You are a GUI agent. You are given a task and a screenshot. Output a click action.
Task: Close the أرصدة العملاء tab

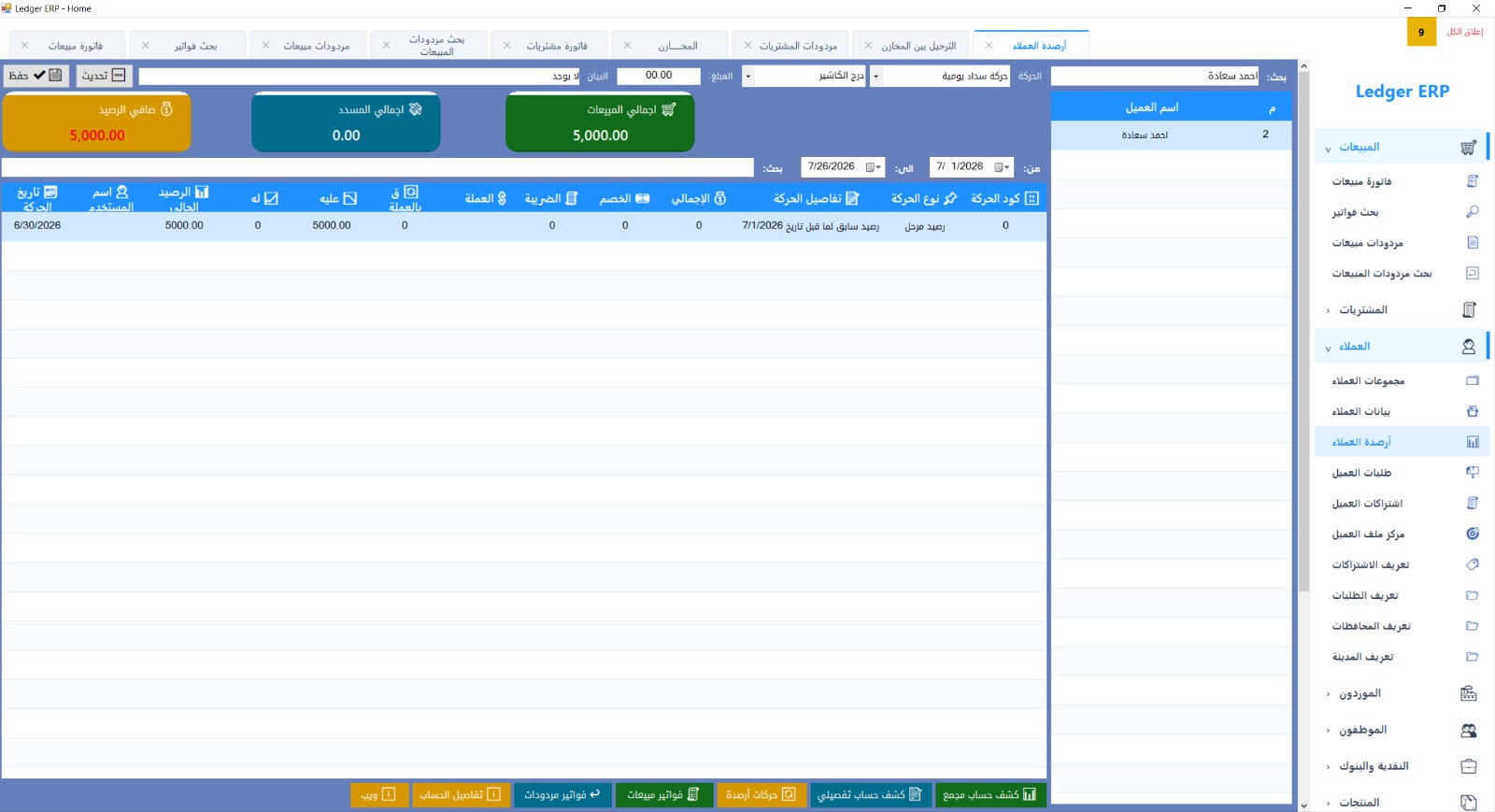point(989,46)
